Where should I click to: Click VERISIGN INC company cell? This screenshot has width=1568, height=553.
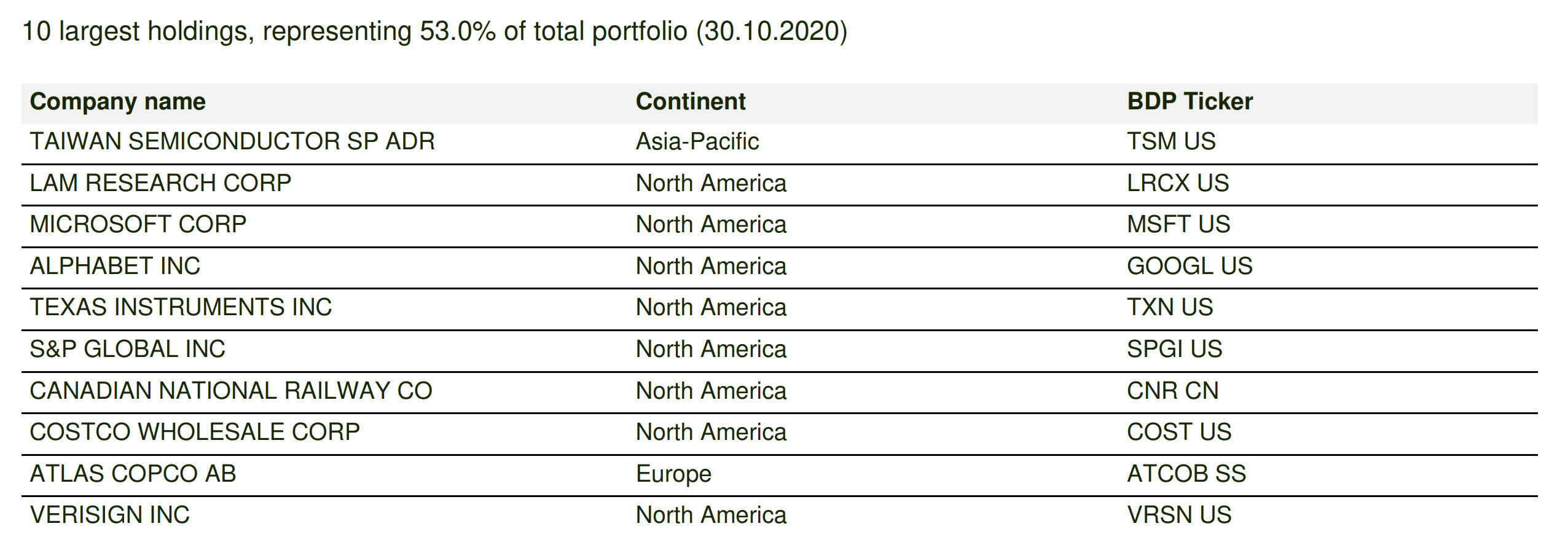[109, 515]
